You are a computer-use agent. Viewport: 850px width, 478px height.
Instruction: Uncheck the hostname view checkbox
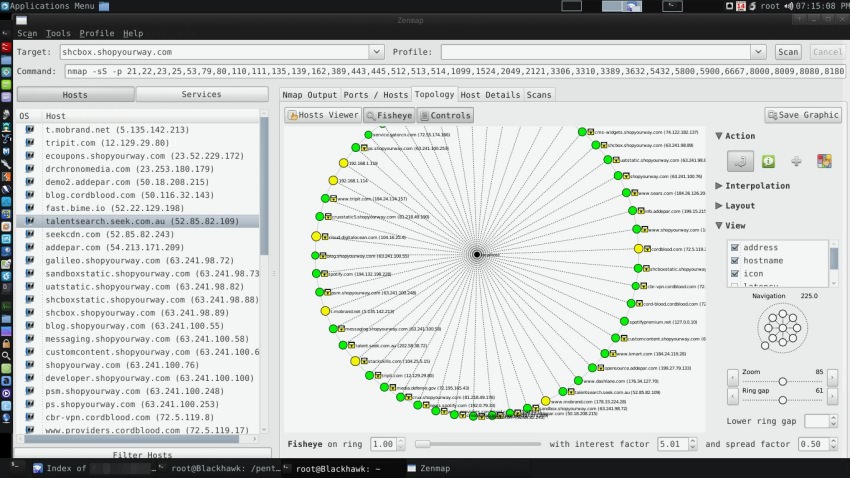coord(735,261)
